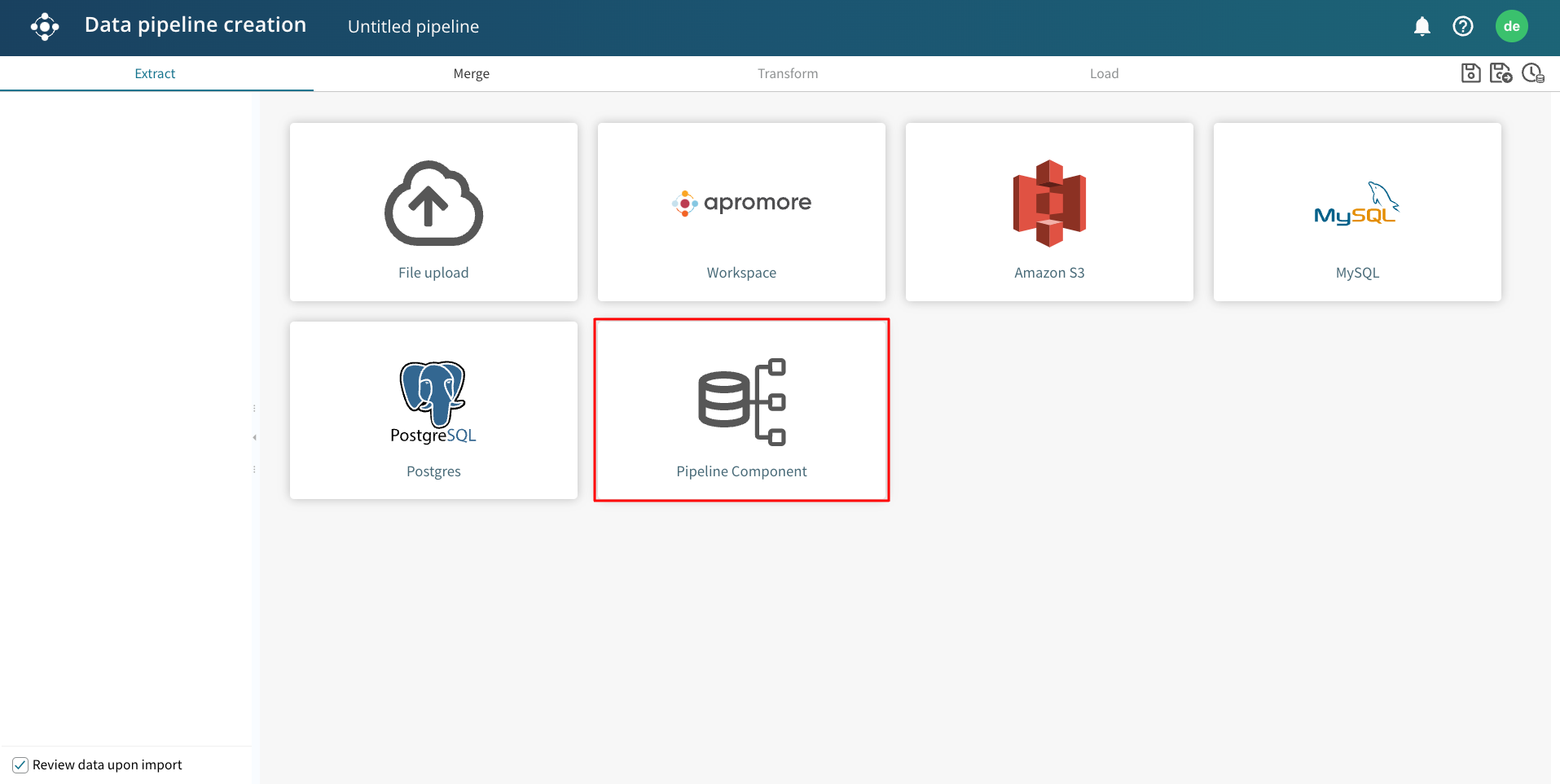
Task: Switch to the Transform tab
Action: click(x=788, y=74)
